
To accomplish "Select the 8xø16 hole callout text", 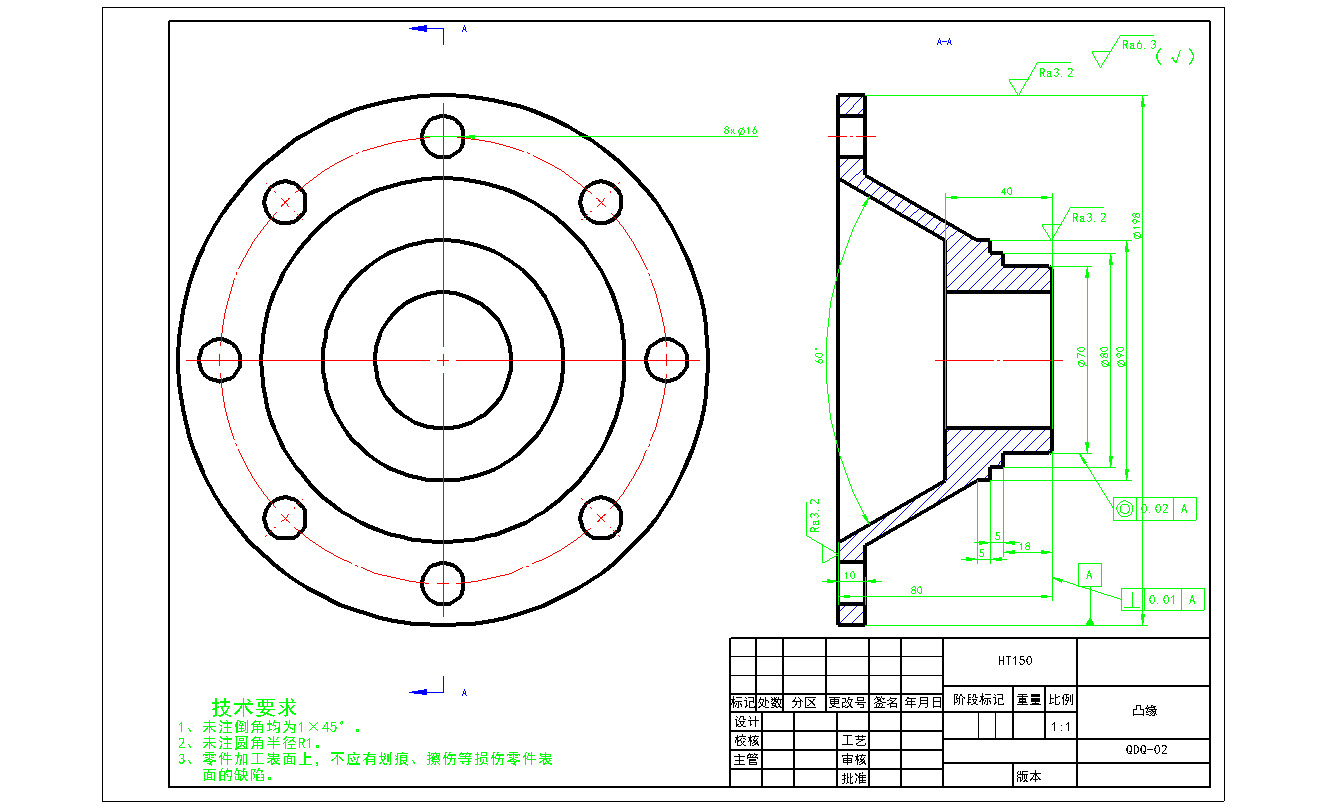I will 741,131.
